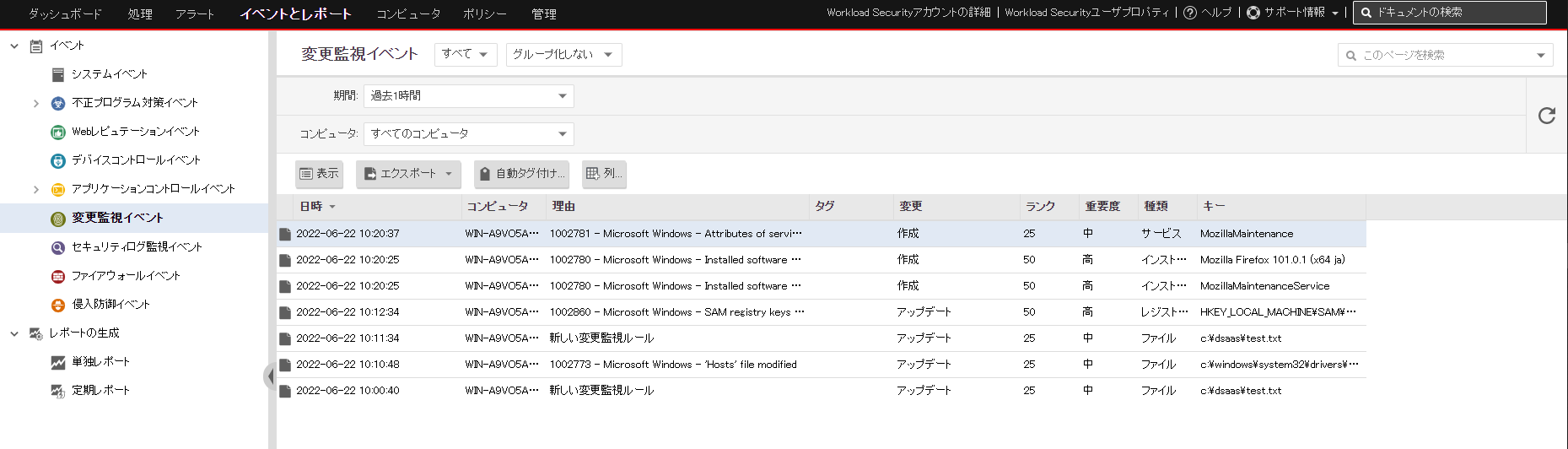Open the Export (エクスポート) dropdown arrow
Image resolution: width=1568 pixels, height=449 pixels.
pyautogui.click(x=449, y=174)
